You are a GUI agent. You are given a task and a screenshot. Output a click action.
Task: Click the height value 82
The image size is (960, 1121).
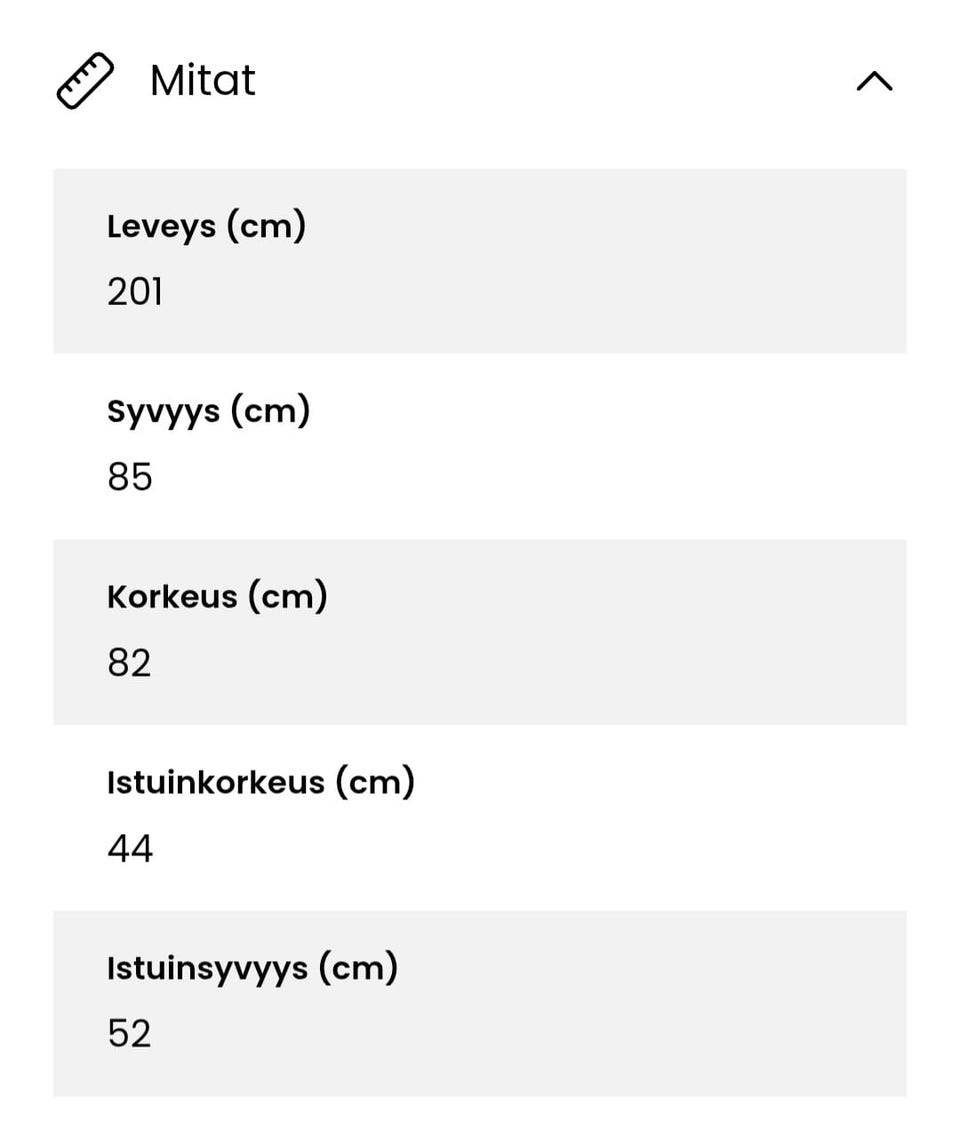(130, 663)
